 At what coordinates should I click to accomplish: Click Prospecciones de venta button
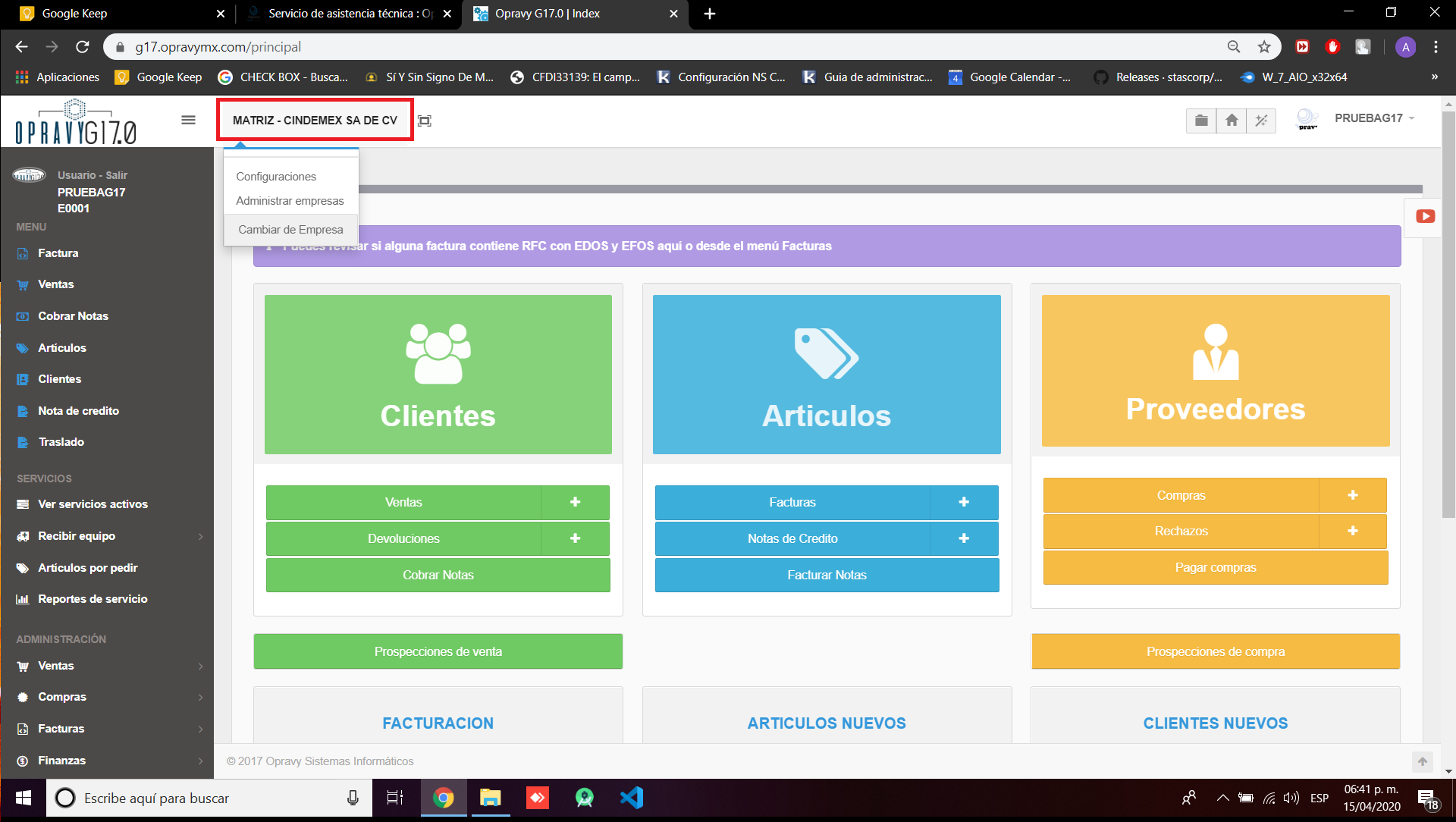[438, 651]
